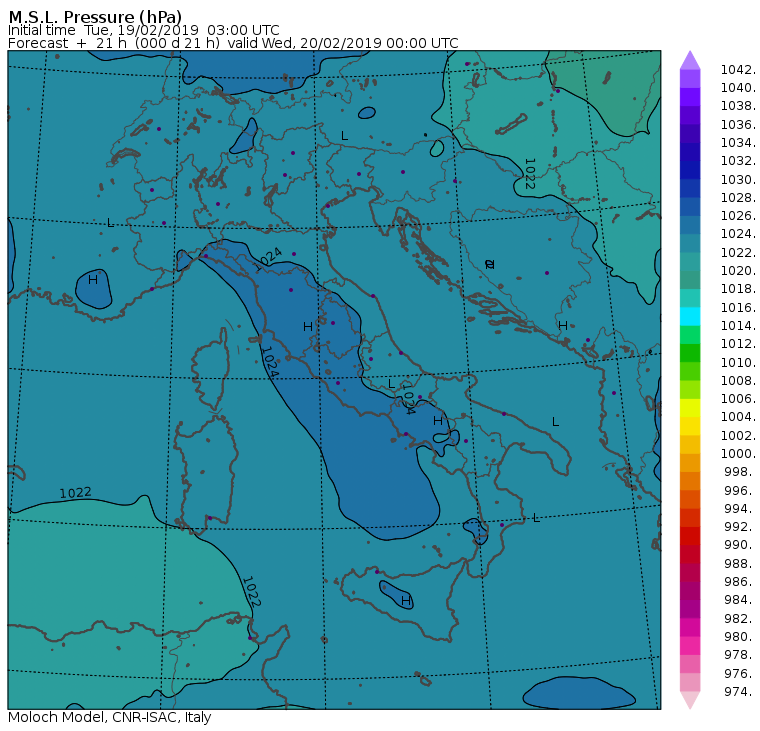Click the green colorbar segment between 1010 and 1012
This screenshot has width=760, height=731.
(x=690, y=353)
